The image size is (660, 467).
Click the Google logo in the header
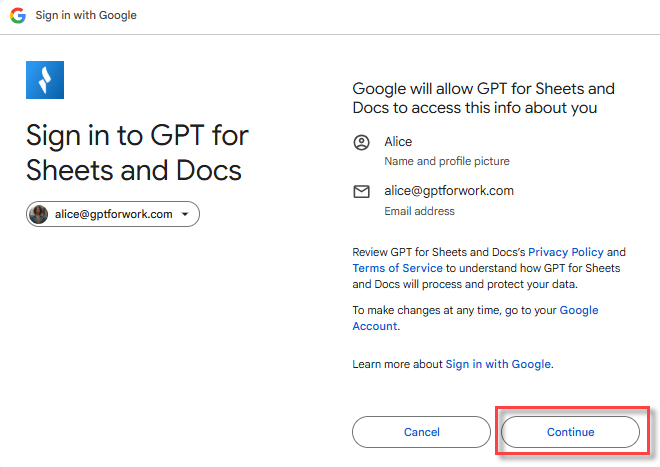[x=18, y=16]
